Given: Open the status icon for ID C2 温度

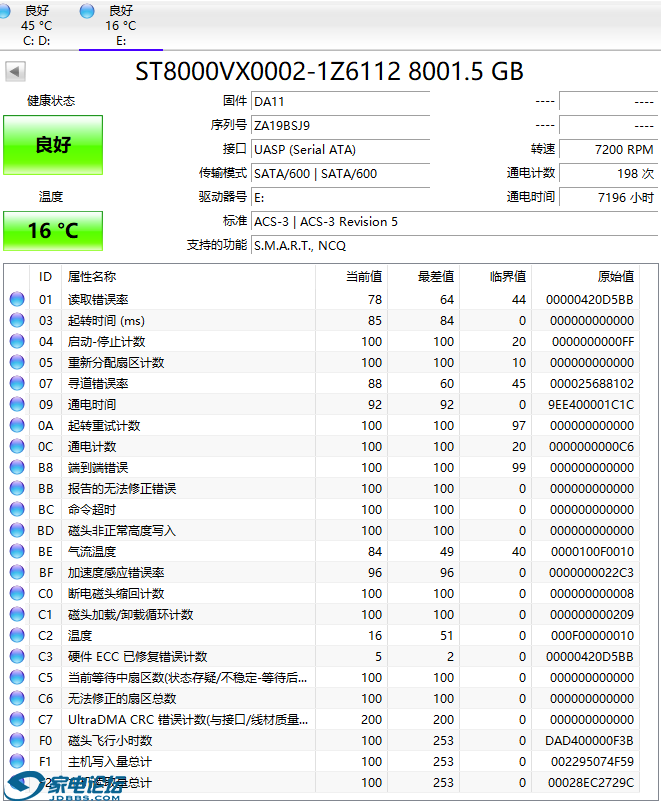Looking at the screenshot, I should (17, 636).
